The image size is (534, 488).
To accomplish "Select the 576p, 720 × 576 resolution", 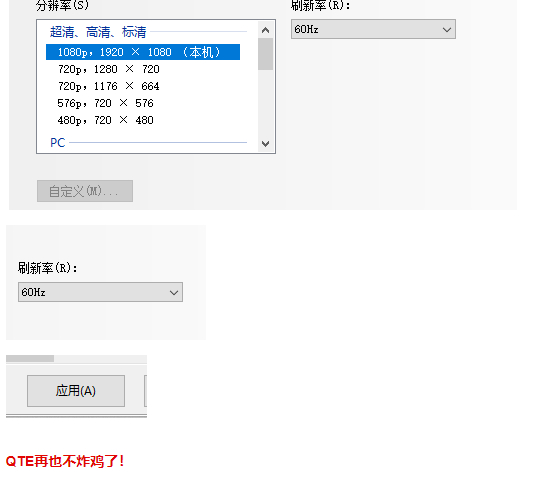I will (105, 103).
